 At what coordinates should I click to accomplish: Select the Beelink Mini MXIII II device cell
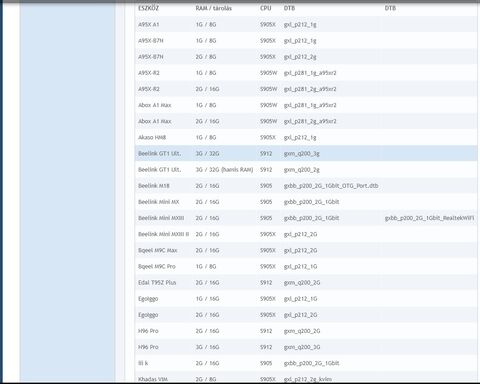click(x=164, y=234)
